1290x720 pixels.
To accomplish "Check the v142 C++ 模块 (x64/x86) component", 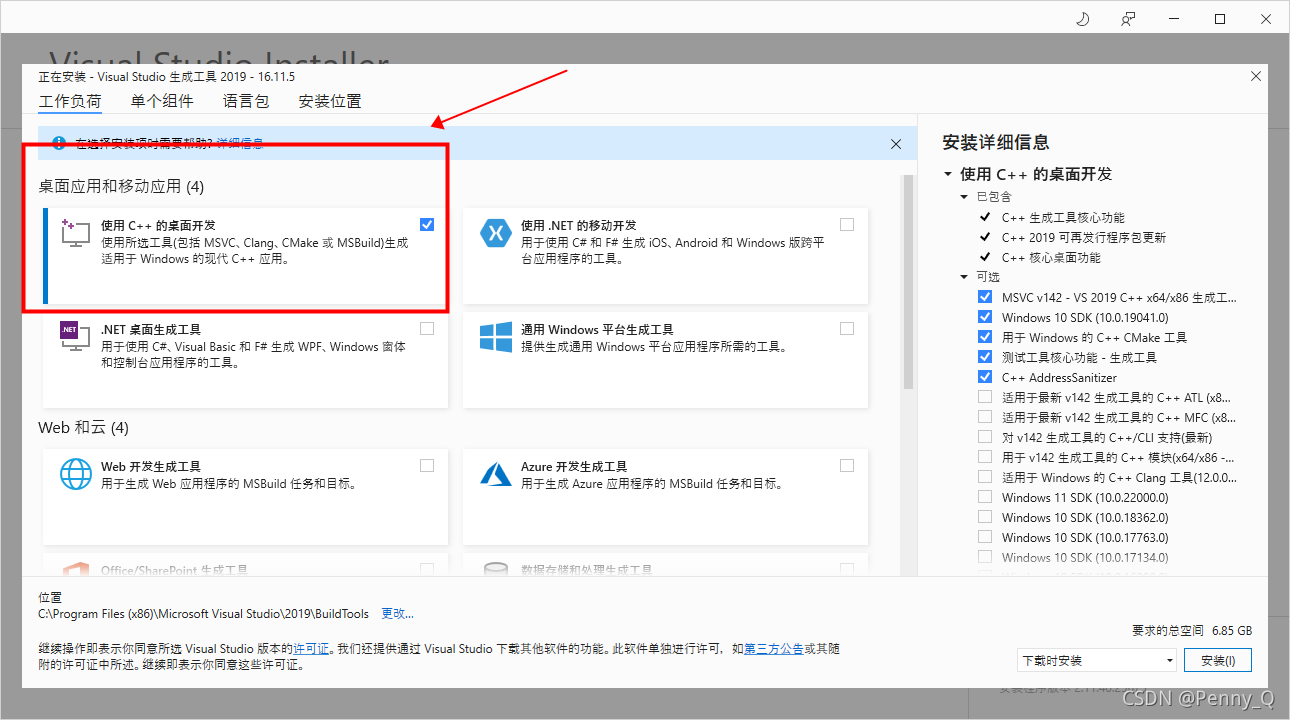I will point(985,457).
